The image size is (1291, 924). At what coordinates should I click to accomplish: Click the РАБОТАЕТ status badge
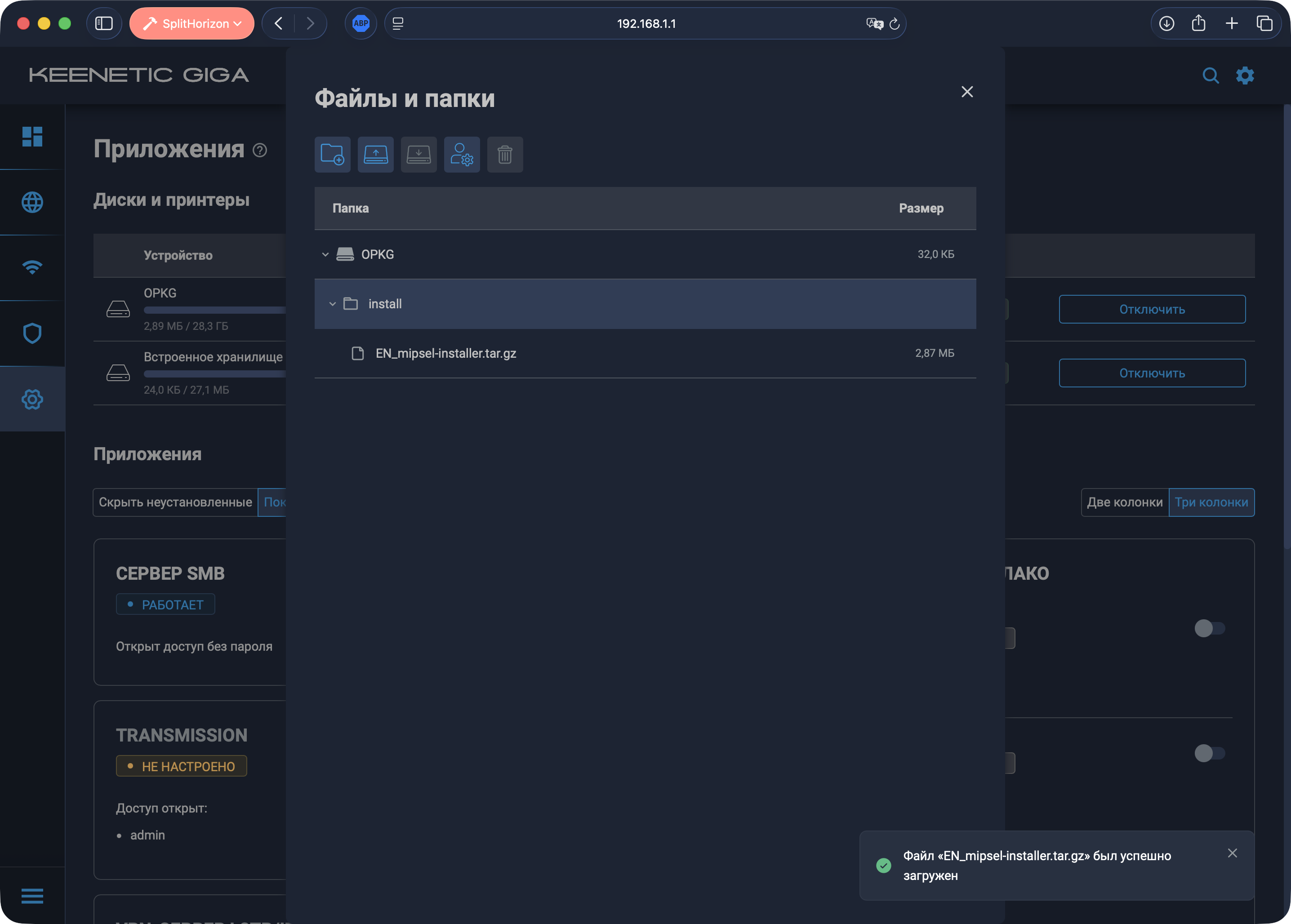[165, 604]
